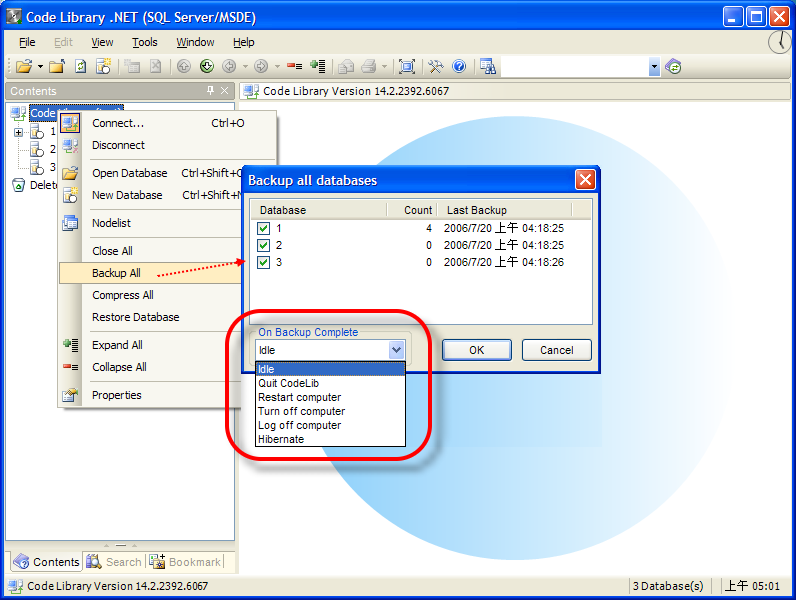Viewport: 796px width, 600px height.
Task: Open the back history dropdown arrow
Action: 245,66
